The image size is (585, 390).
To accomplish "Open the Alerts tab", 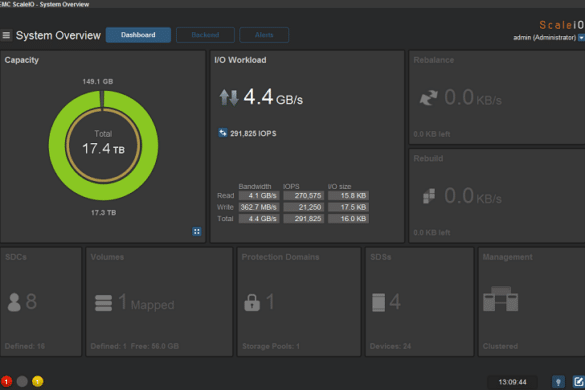I will pyautogui.click(x=264, y=35).
